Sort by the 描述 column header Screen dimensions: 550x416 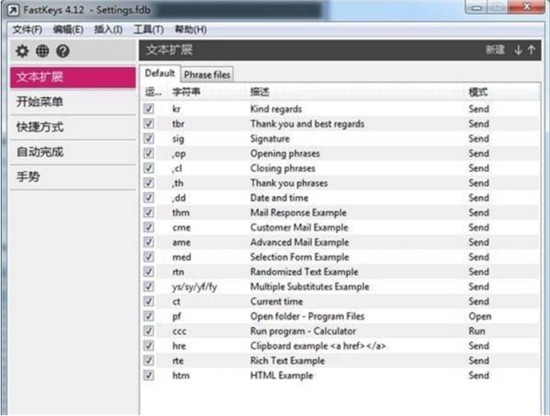(x=260, y=92)
